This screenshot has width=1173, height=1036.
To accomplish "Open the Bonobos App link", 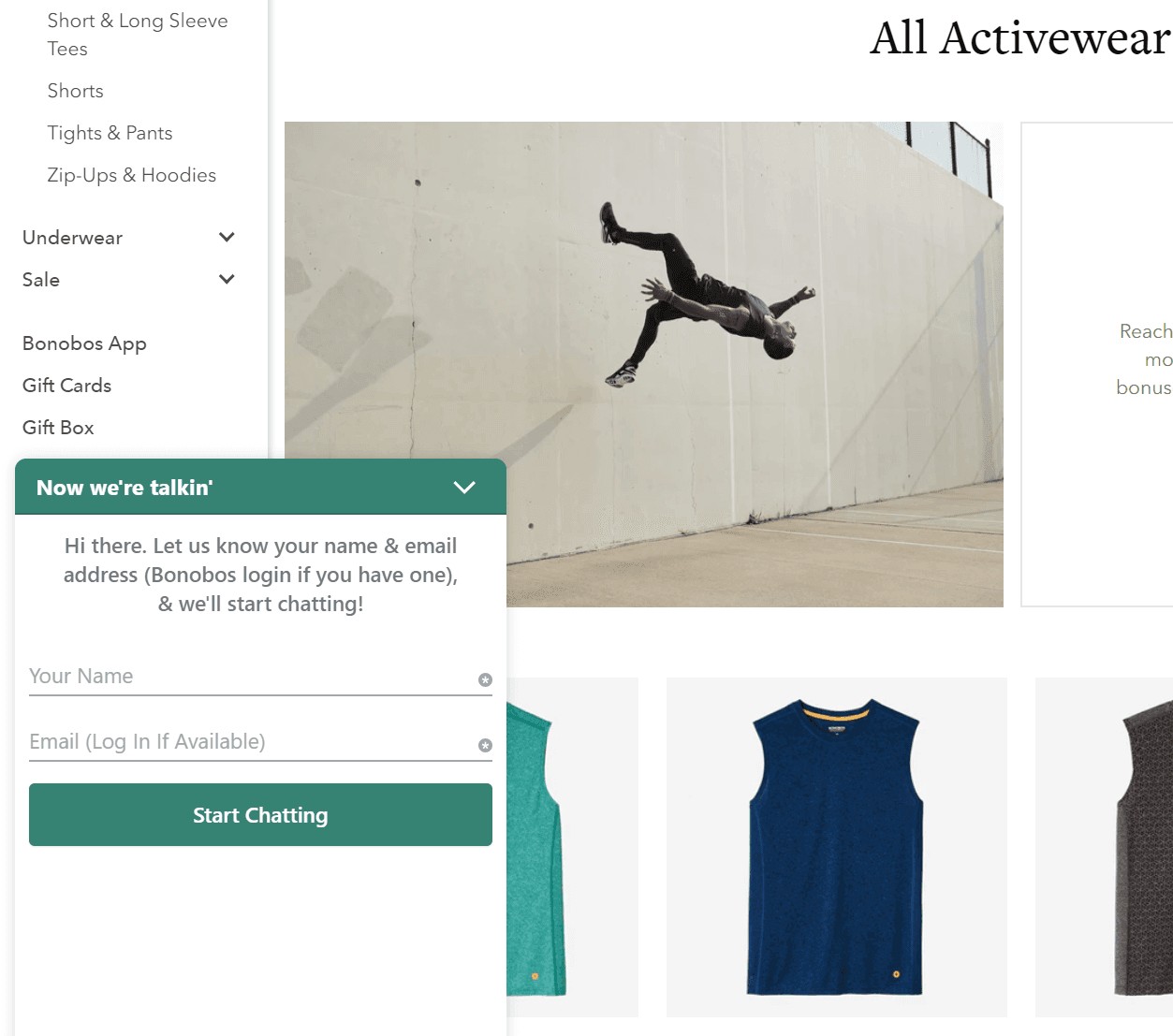I will (x=84, y=343).
